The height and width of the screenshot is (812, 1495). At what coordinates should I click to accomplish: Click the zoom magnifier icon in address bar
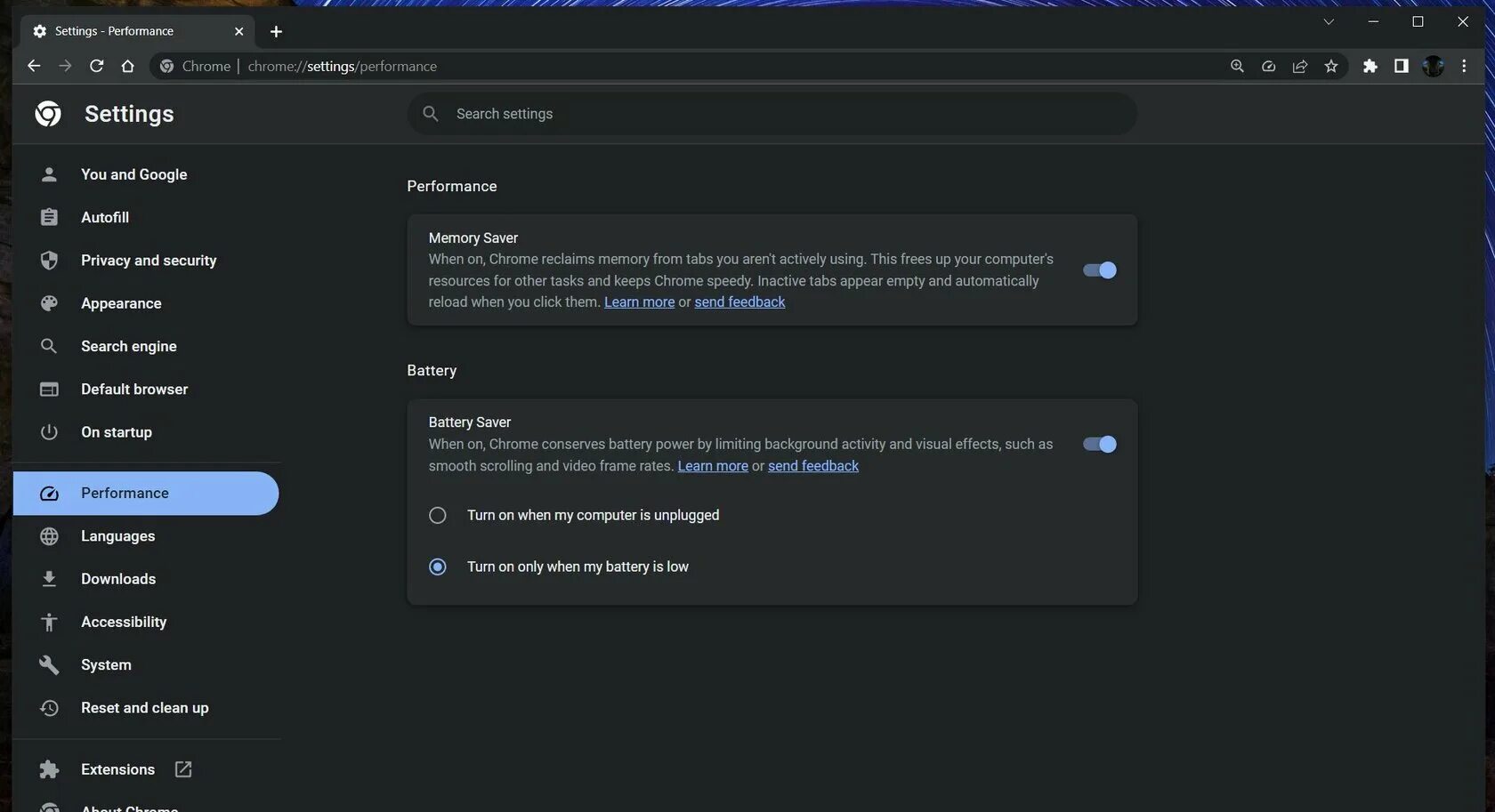tap(1237, 66)
